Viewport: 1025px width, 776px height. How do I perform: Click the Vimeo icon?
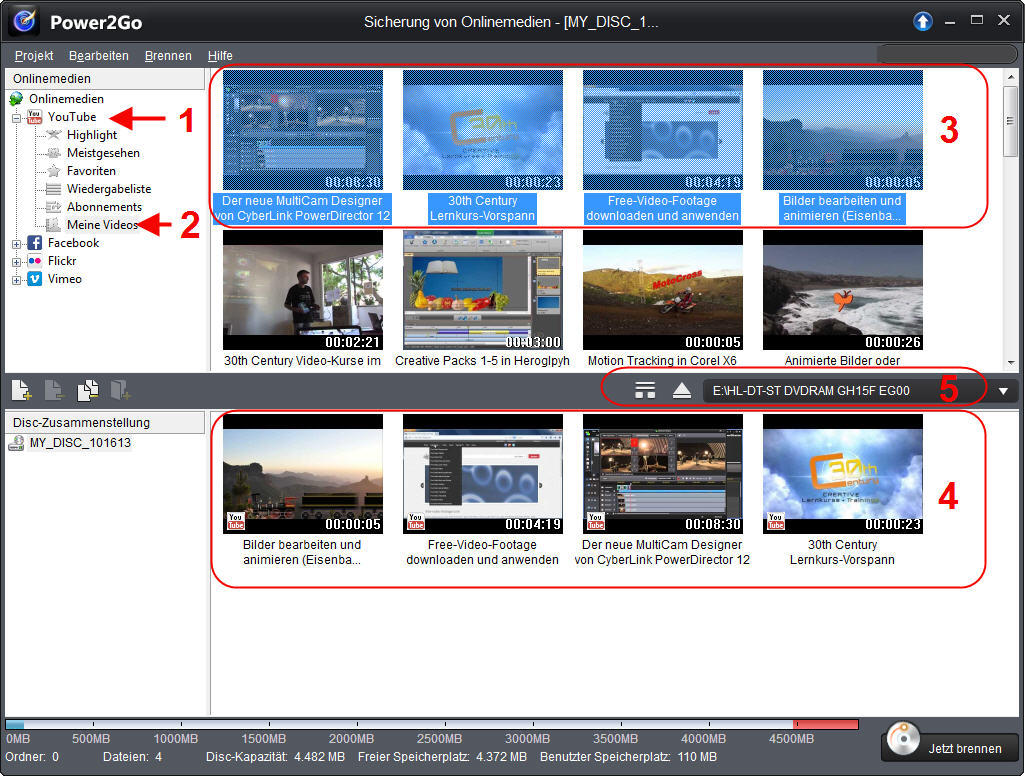(x=34, y=278)
